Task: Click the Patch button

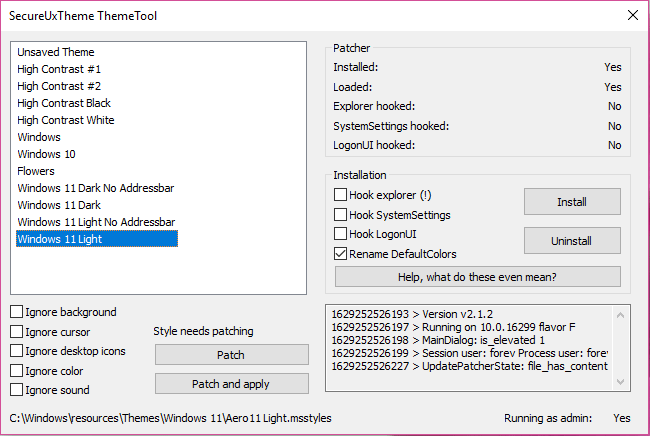Action: coord(232,355)
